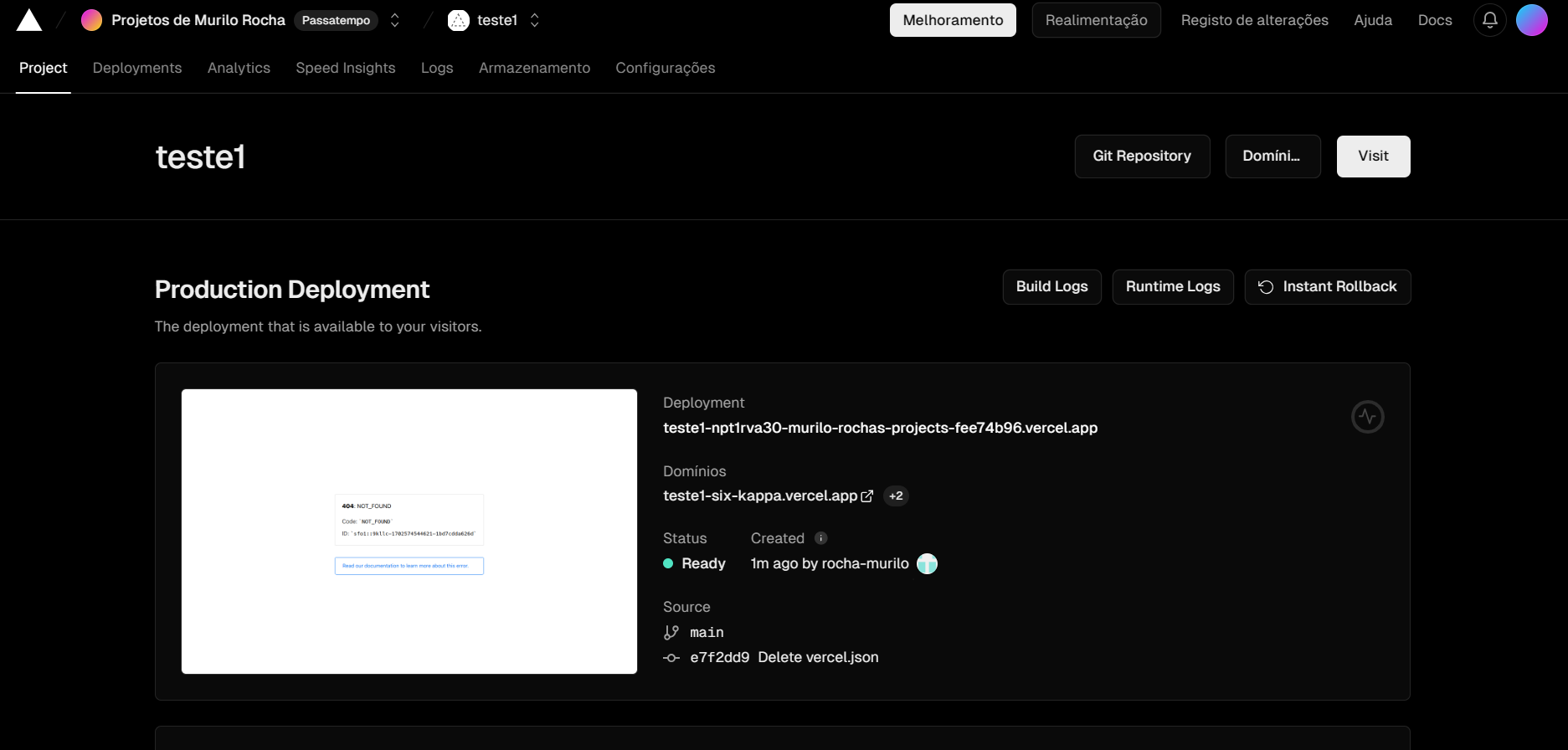Click the team avatar beside Projetos de Murilo Rocha

pyautogui.click(x=91, y=20)
